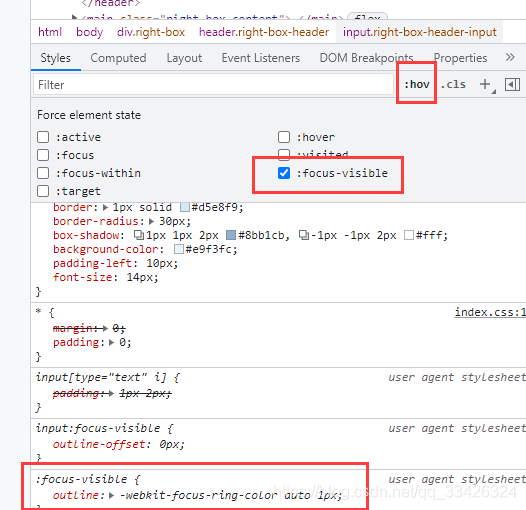This screenshot has width=526, height=510.
Task: Expand the outline shorthand property
Action: click(112, 495)
